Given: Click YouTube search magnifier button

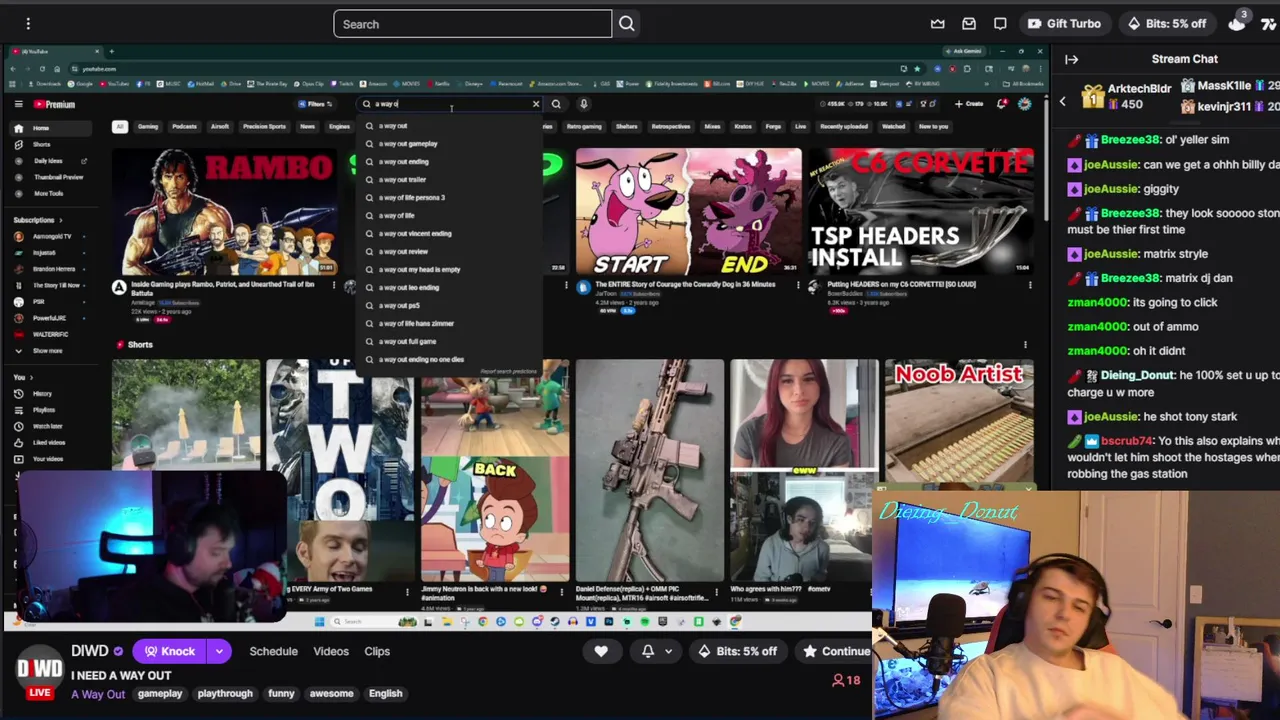Looking at the screenshot, I should click(x=556, y=104).
